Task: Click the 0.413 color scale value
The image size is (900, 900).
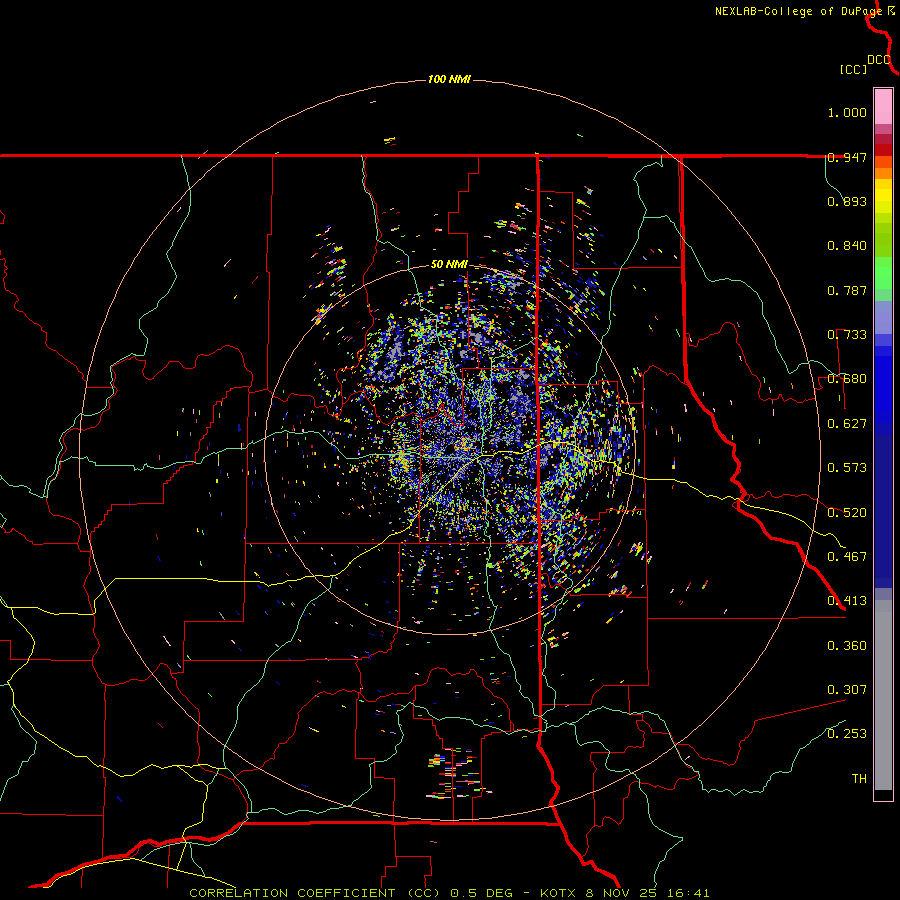Action: [x=847, y=601]
